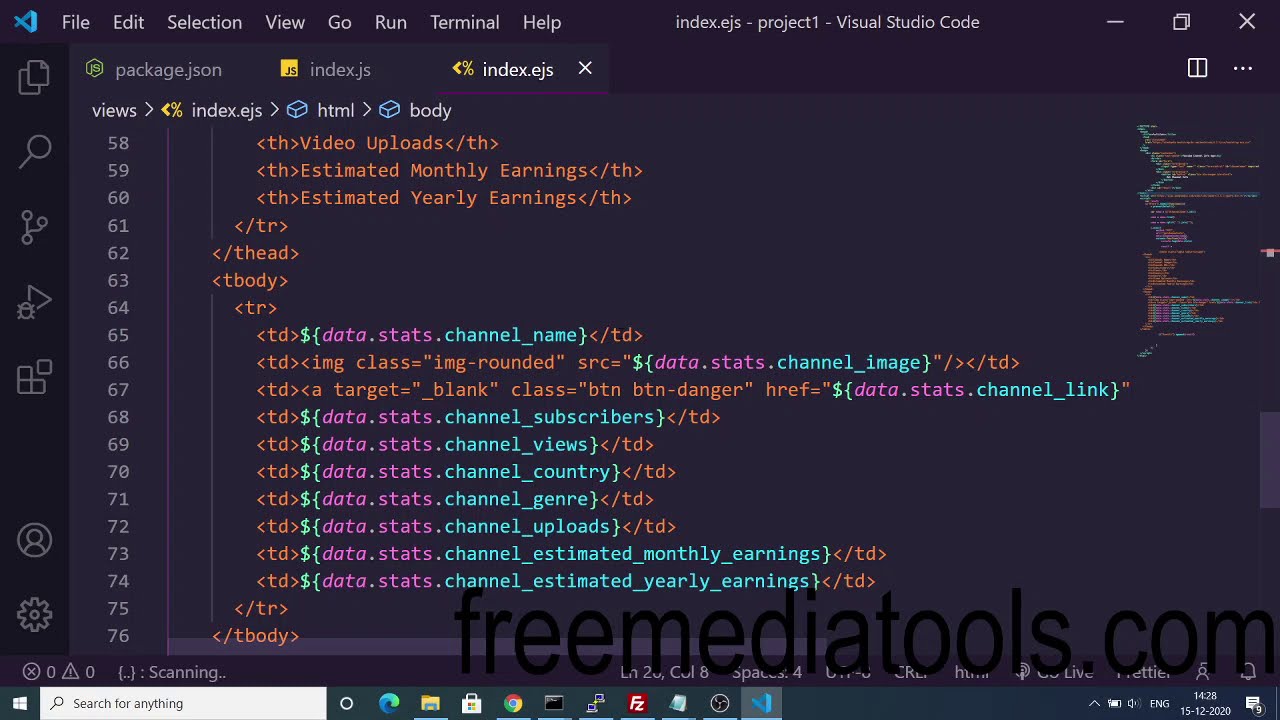Click errors and warnings status indicator
1280x720 pixels.
point(60,672)
